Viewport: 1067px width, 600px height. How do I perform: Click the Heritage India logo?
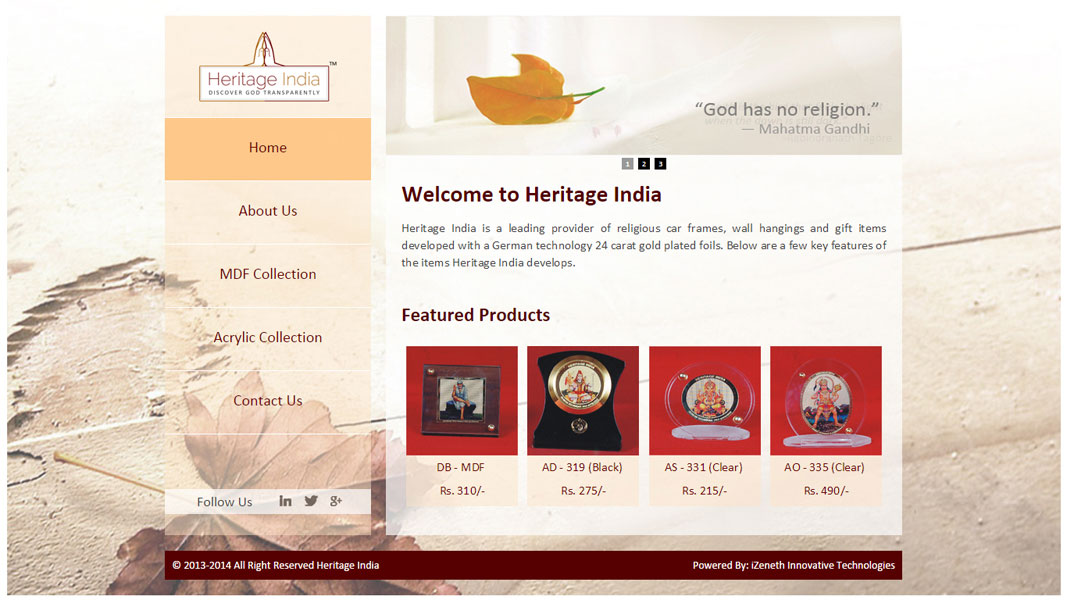click(266, 67)
